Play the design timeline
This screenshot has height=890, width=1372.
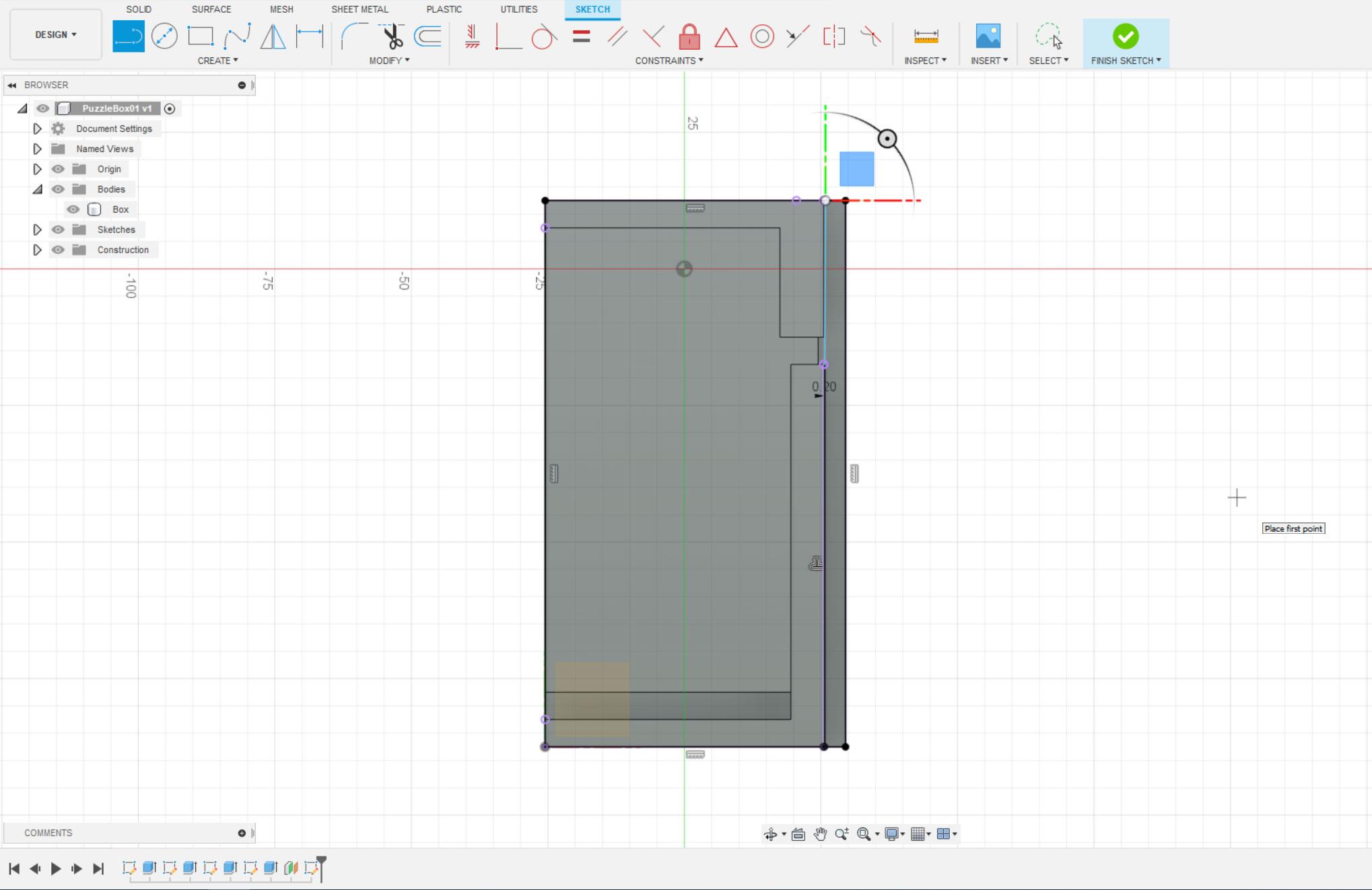(56, 868)
